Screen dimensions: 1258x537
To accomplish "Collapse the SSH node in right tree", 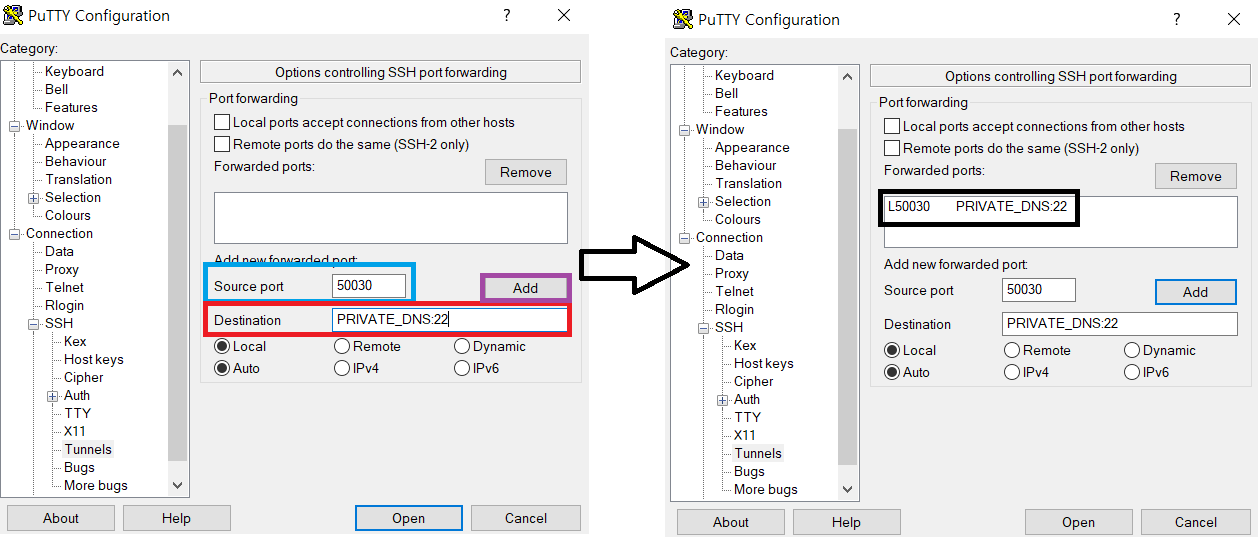I will pos(704,328).
